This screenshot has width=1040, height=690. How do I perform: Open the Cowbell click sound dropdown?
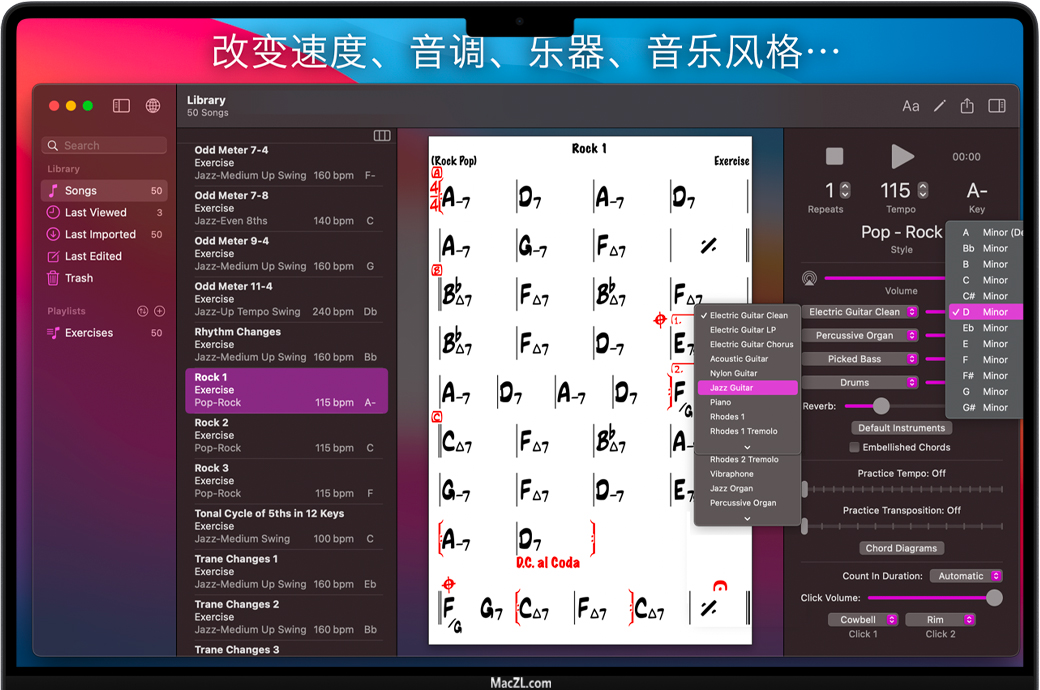click(863, 620)
